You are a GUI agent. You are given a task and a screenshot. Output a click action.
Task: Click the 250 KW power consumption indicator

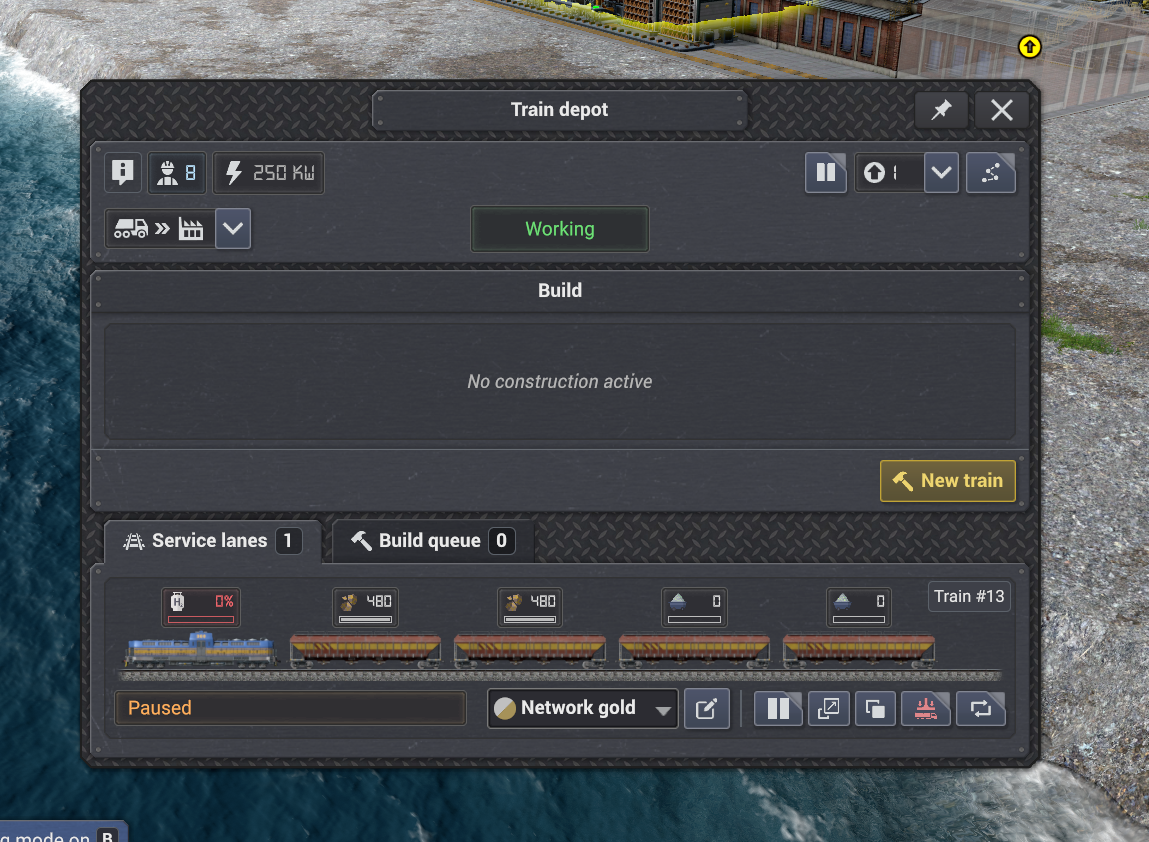pos(268,173)
